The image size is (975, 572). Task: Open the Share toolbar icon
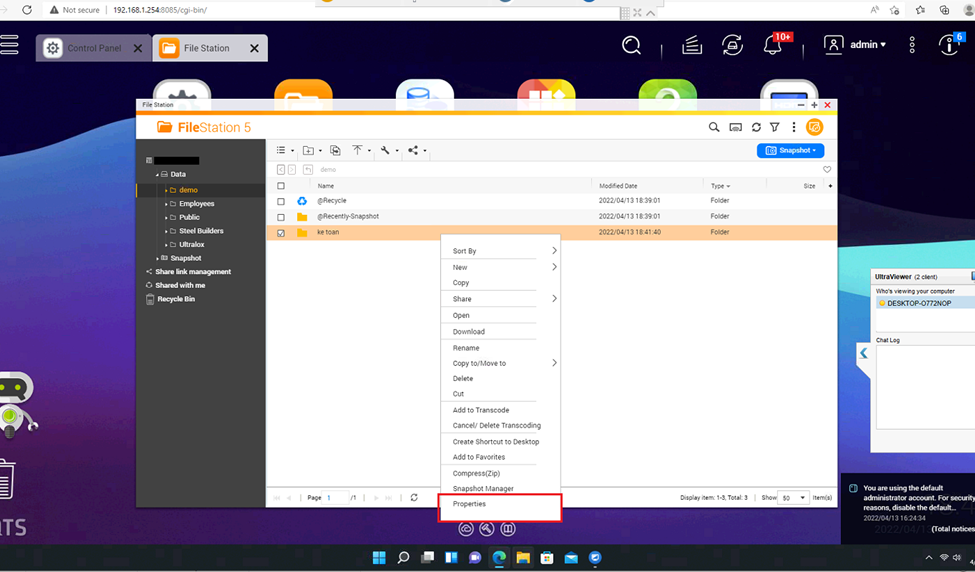click(413, 151)
